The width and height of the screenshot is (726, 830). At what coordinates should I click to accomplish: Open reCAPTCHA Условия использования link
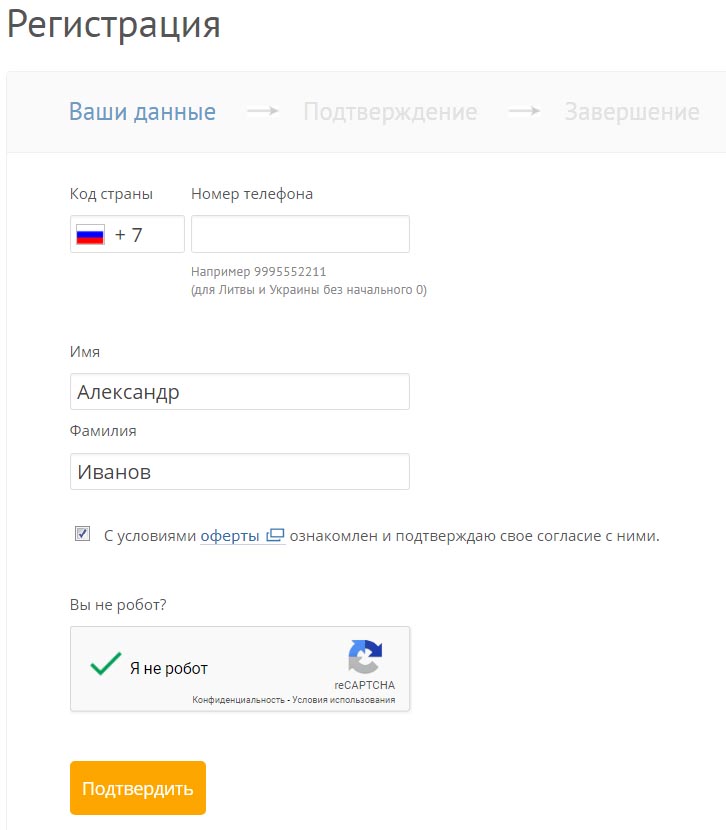click(343, 700)
